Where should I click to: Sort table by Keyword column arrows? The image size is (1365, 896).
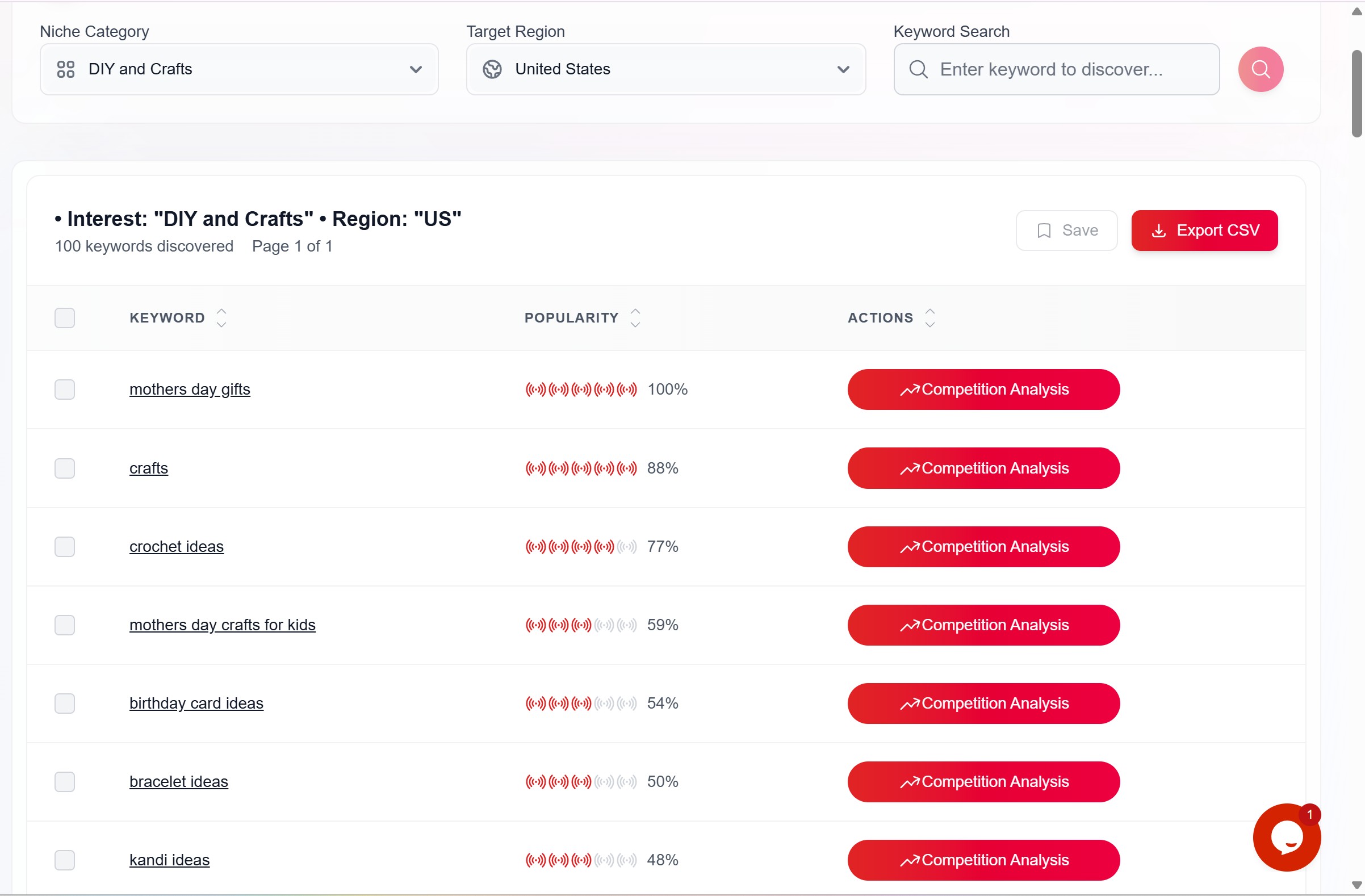[x=221, y=318]
